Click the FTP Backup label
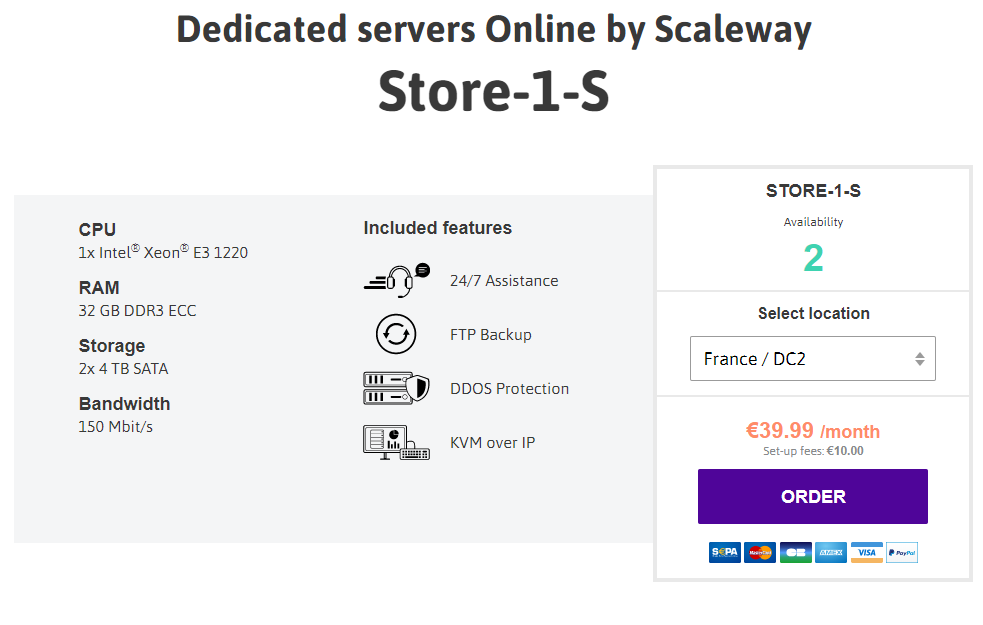Screen dimensions: 983x625 tap(490, 335)
